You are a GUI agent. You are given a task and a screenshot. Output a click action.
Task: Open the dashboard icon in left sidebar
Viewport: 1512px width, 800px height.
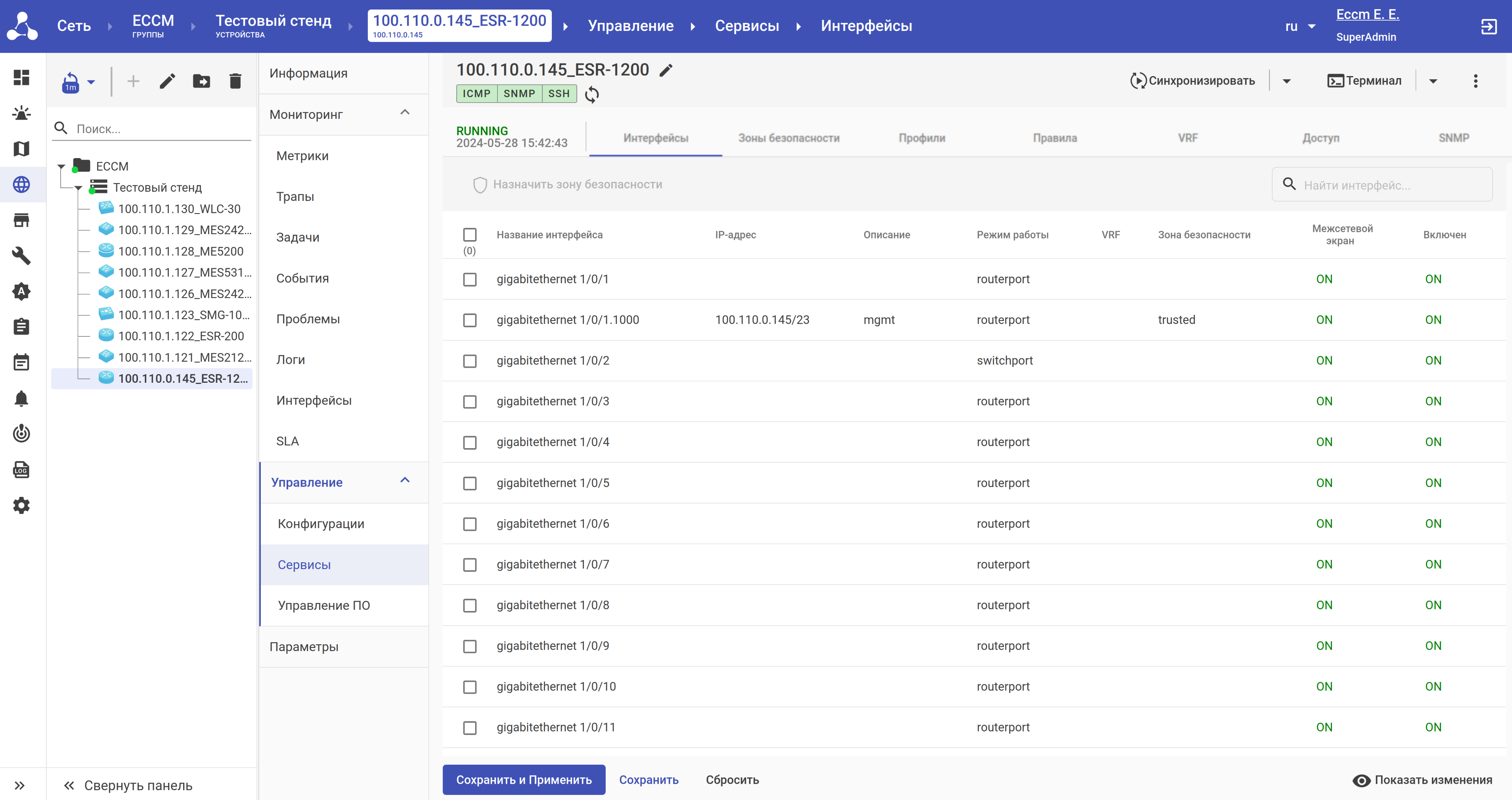click(22, 77)
